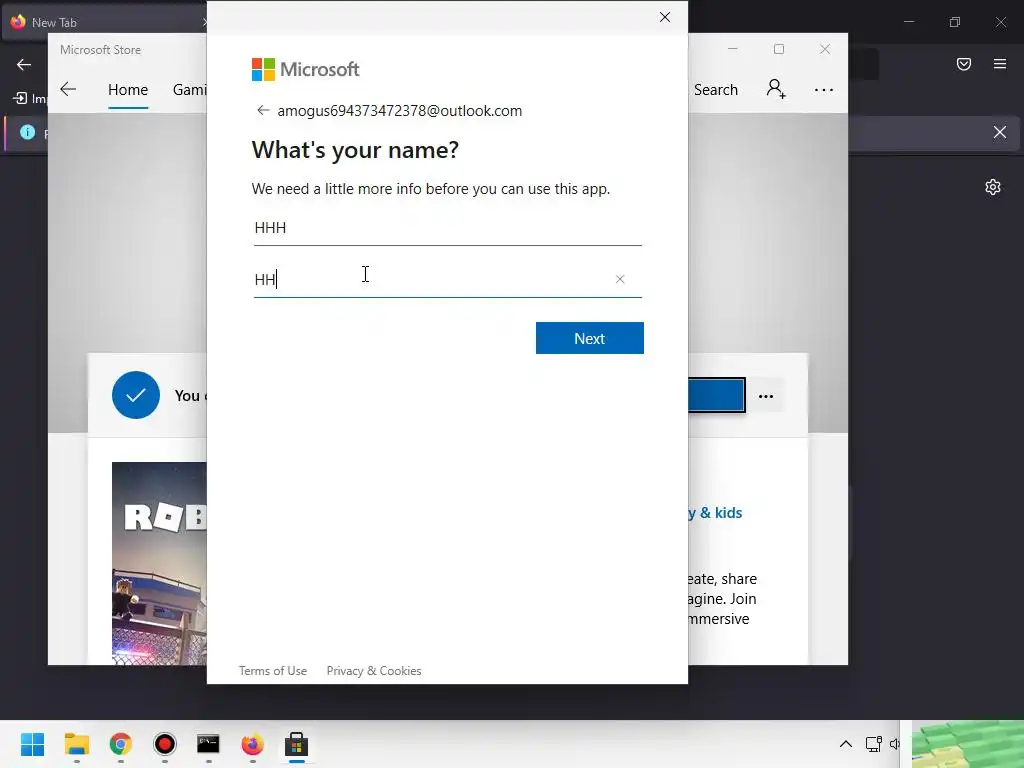
Task: Open the three-dot options beside the blue button
Action: click(765, 396)
